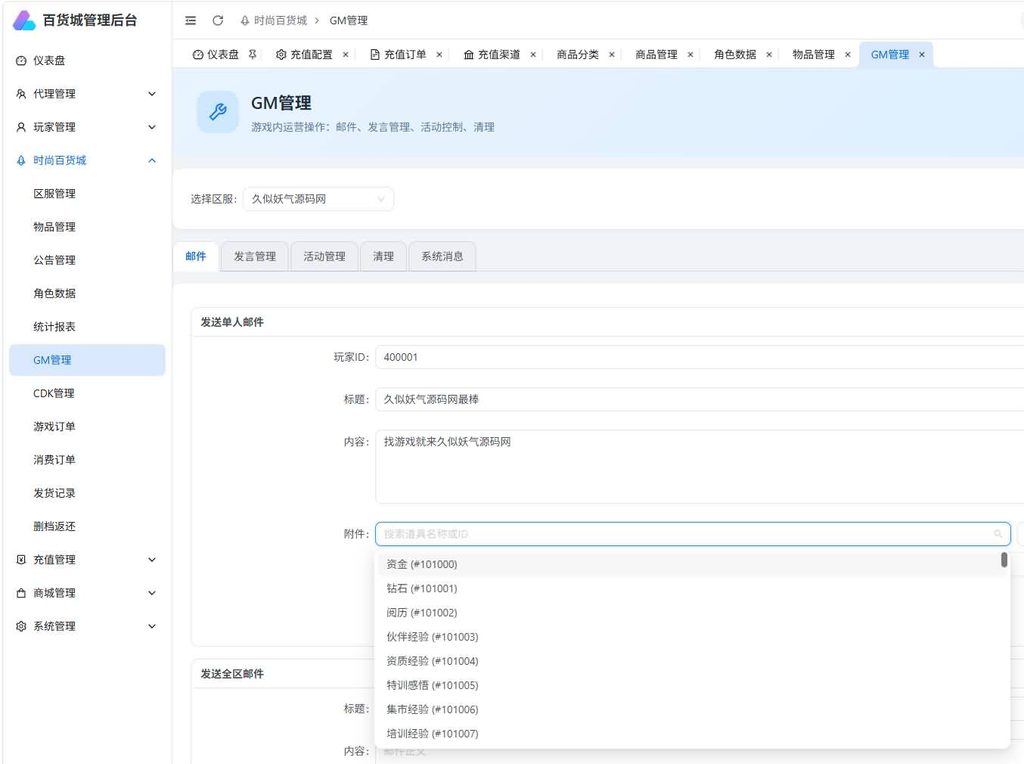Click the 附件 search input

pyautogui.click(x=693, y=534)
